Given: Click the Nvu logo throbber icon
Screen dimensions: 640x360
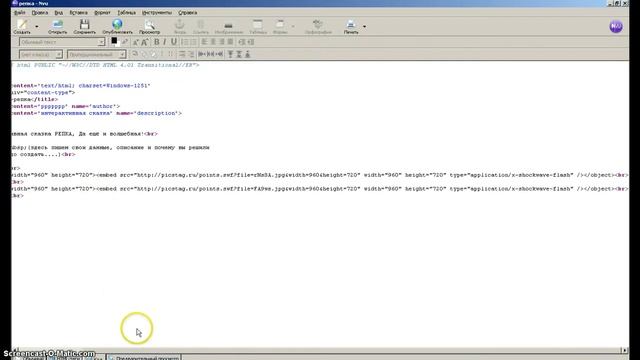Looking at the screenshot, I should tap(616, 27).
